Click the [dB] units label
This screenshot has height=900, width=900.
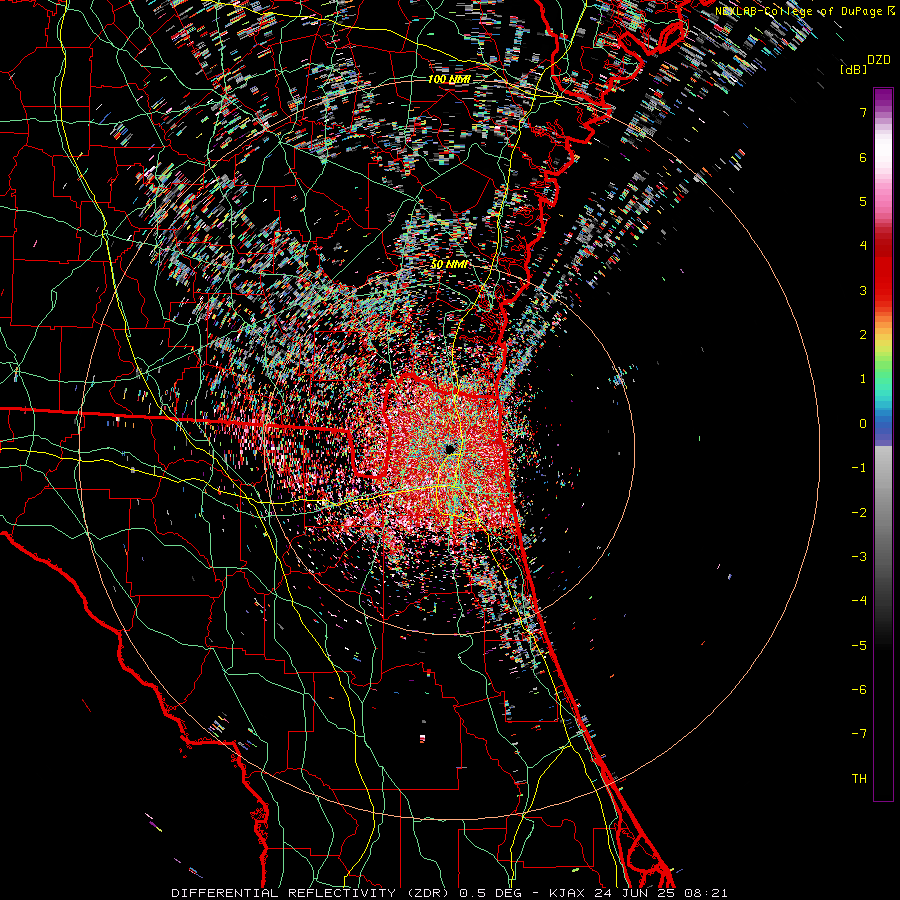point(853,70)
